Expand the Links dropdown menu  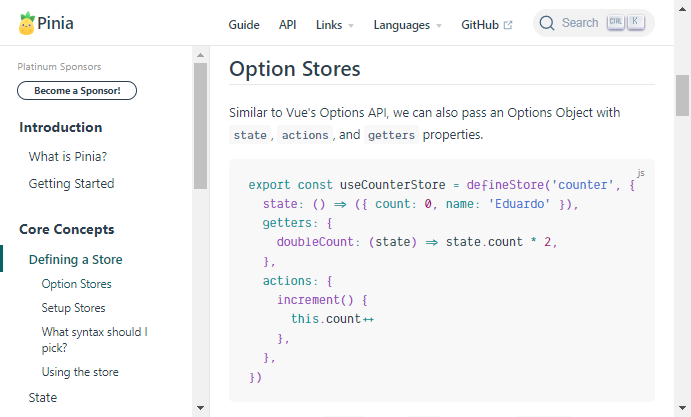click(x=335, y=25)
